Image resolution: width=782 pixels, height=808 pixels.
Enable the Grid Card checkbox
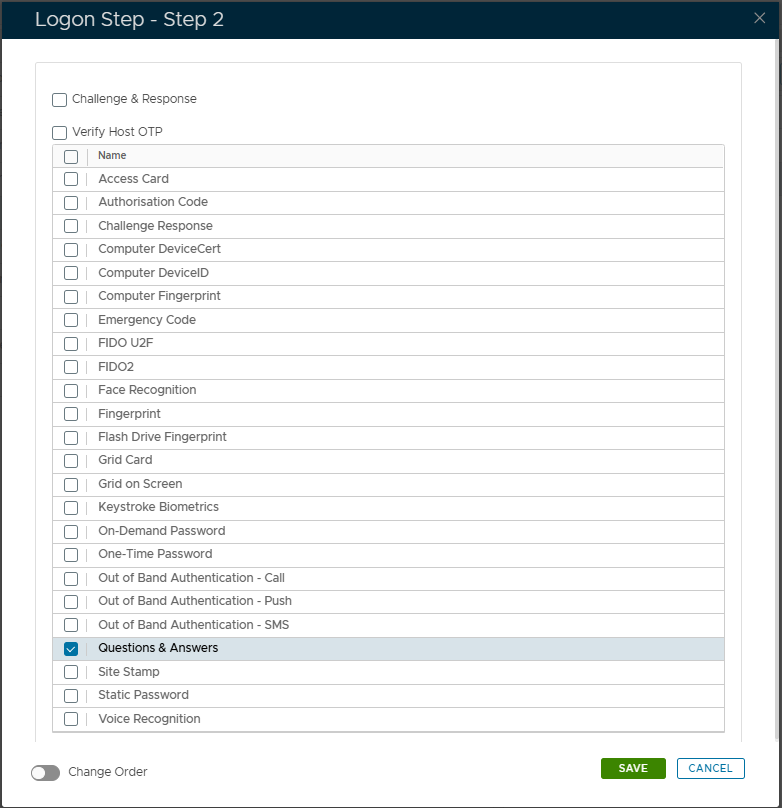(71, 461)
